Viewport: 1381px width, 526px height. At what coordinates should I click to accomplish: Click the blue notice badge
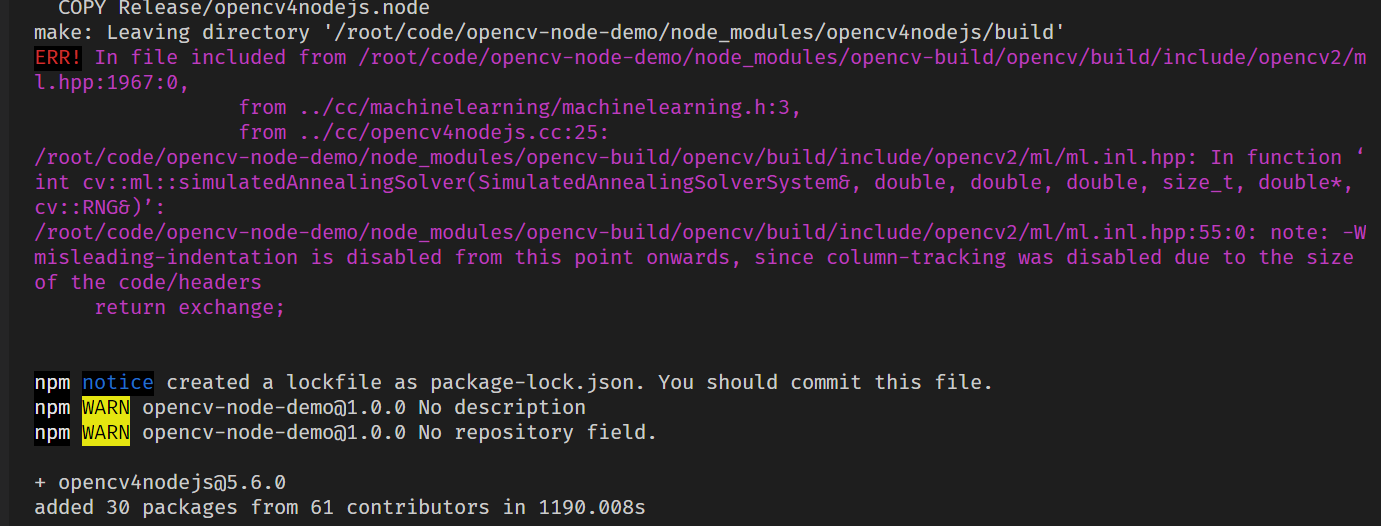point(118,382)
